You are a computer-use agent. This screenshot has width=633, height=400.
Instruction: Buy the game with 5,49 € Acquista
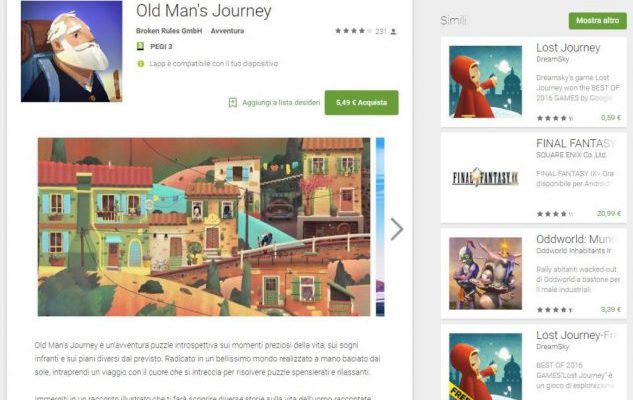point(361,103)
